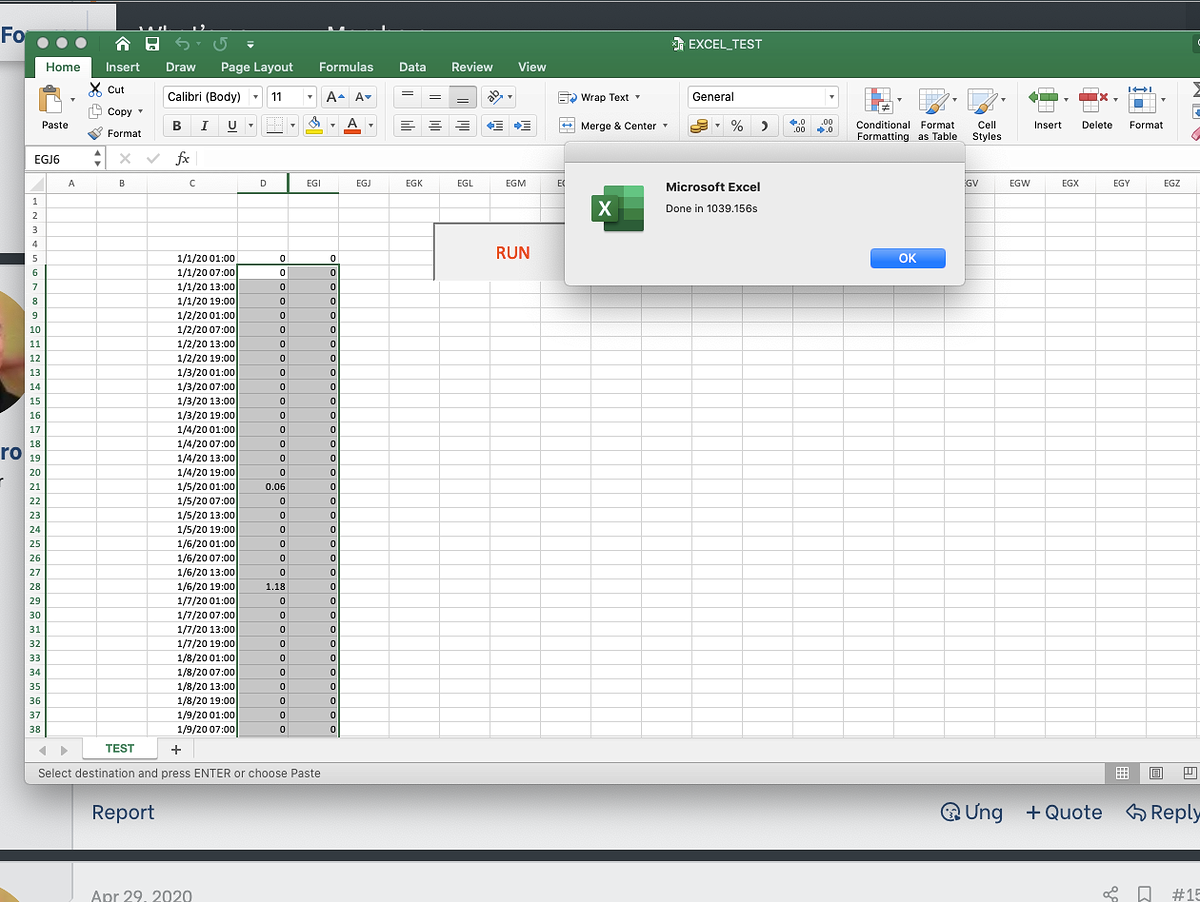Image resolution: width=1200 pixels, height=902 pixels.
Task: Open the Customize Quick Access Toolbar arrow
Action: coord(250,45)
